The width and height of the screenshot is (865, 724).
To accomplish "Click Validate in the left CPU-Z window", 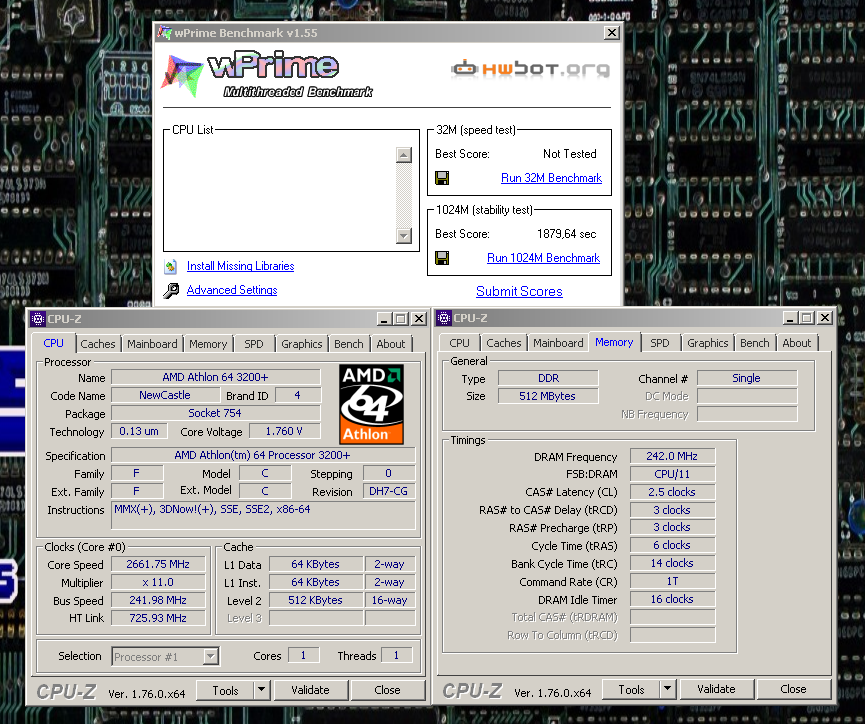I will (311, 690).
